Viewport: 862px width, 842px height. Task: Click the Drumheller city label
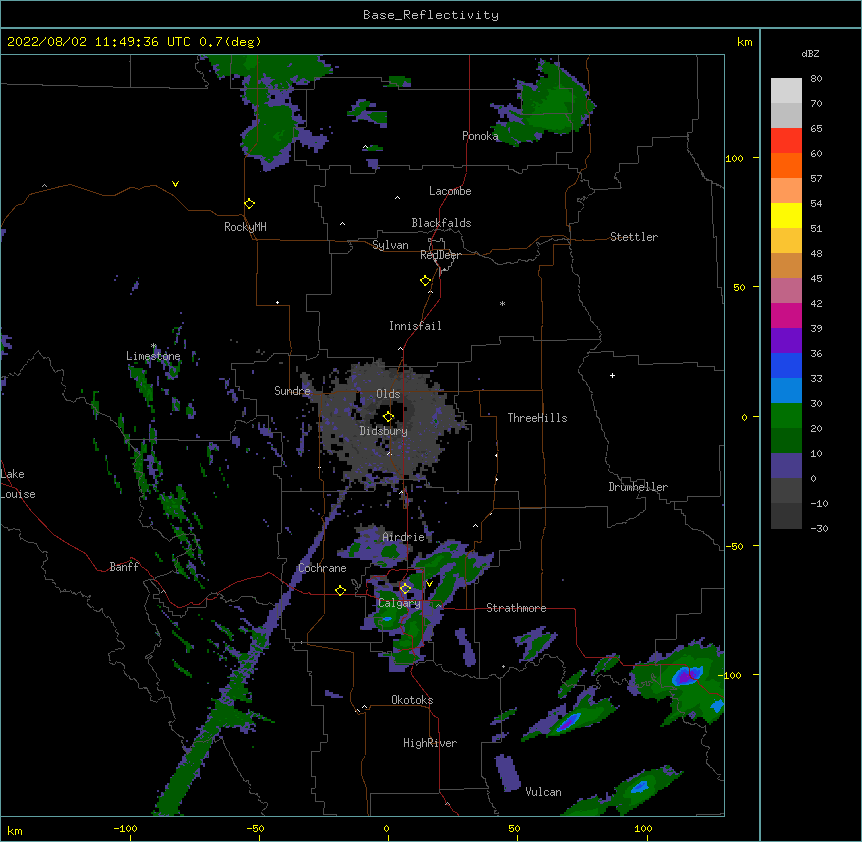(638, 487)
